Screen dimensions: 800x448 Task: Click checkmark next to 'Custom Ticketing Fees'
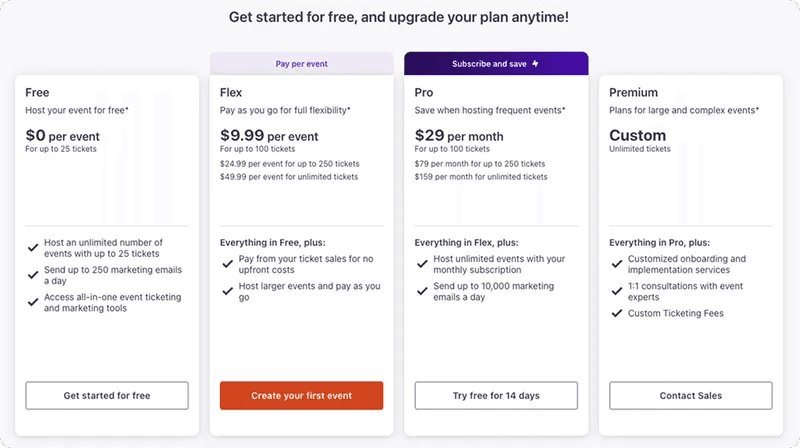tap(617, 314)
